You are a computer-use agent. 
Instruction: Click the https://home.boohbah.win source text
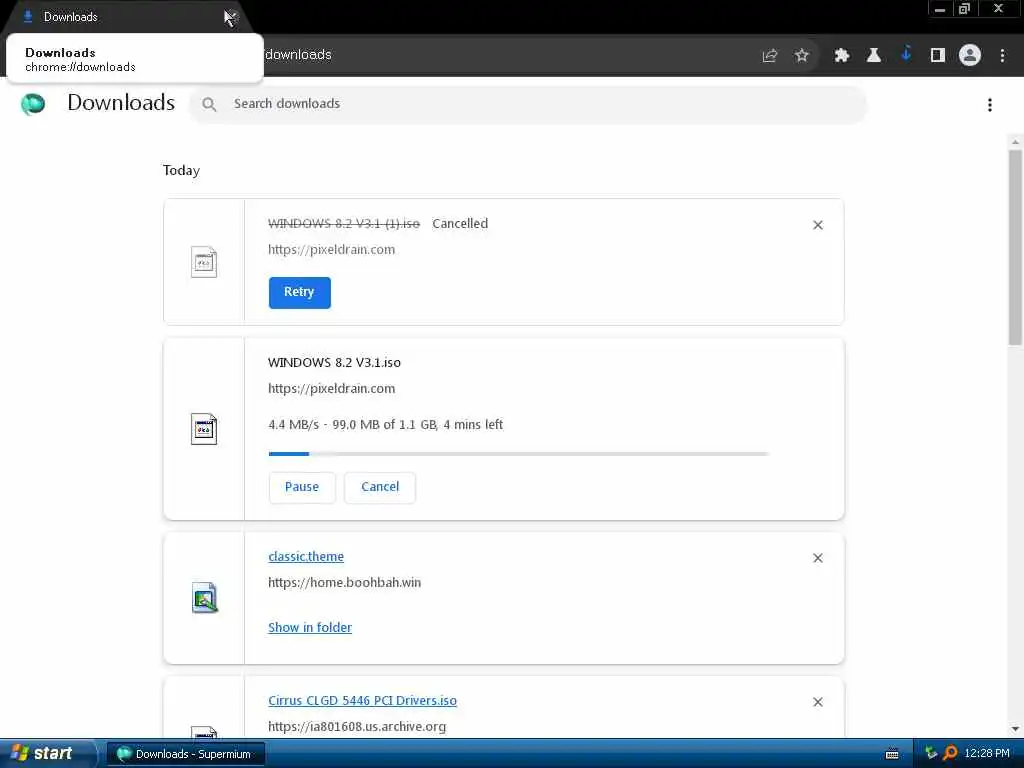[x=344, y=583]
